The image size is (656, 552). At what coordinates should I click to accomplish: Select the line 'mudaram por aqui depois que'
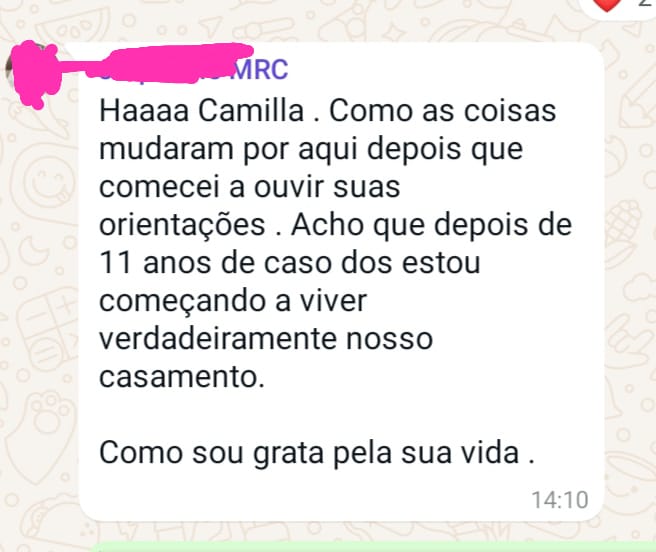click(311, 150)
